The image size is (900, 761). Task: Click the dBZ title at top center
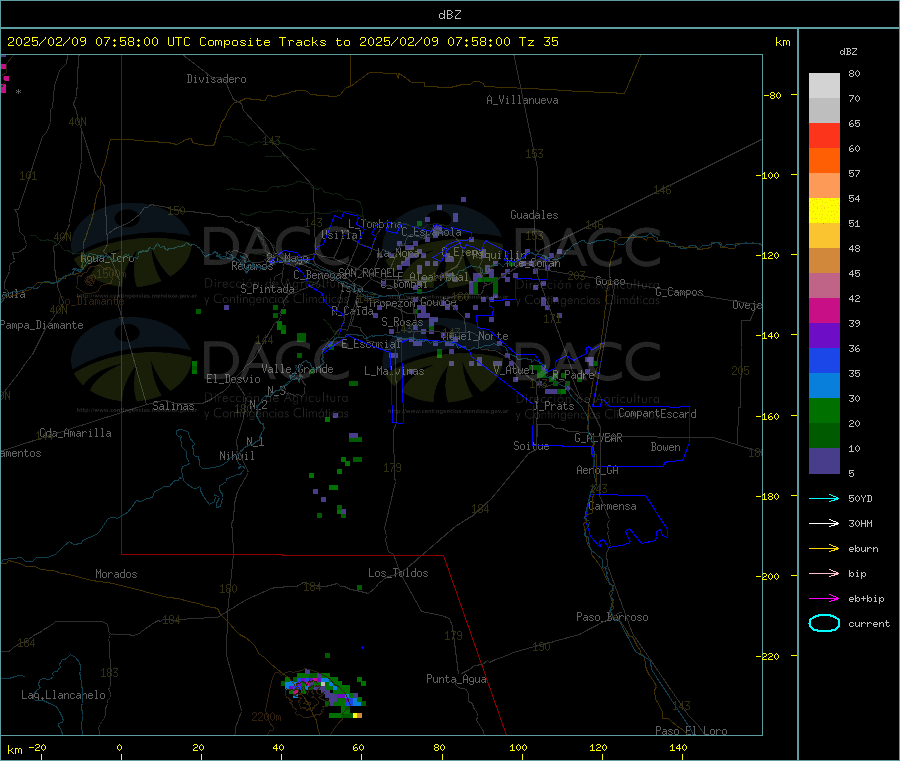[x=449, y=15]
